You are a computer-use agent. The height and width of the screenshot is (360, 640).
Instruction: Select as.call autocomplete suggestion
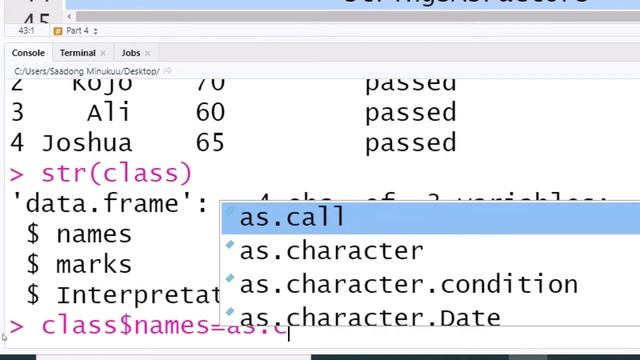tap(431, 218)
